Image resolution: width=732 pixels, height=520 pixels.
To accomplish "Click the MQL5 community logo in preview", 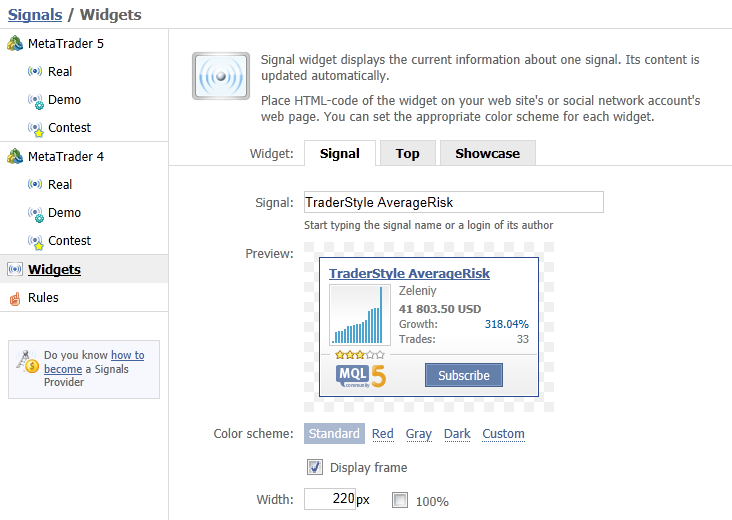I will pos(361,376).
